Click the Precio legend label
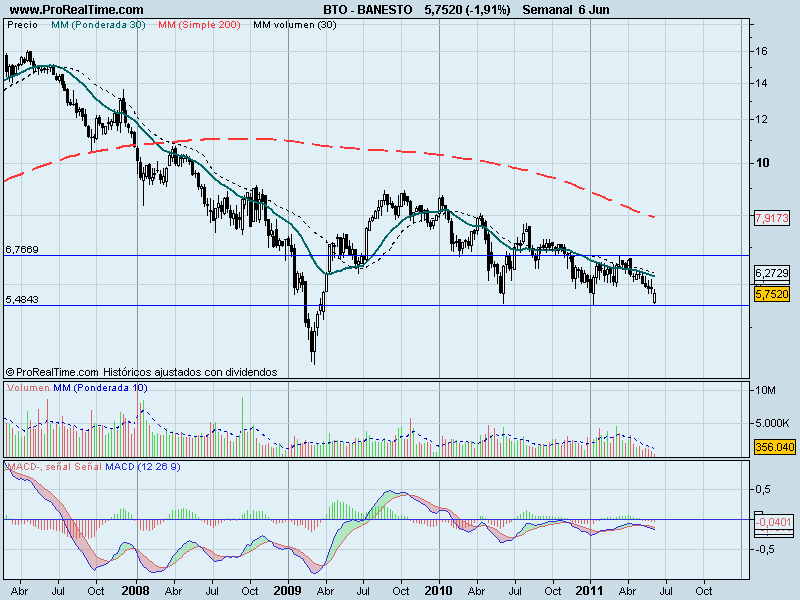Viewport: 800px width, 600px height. [22, 24]
